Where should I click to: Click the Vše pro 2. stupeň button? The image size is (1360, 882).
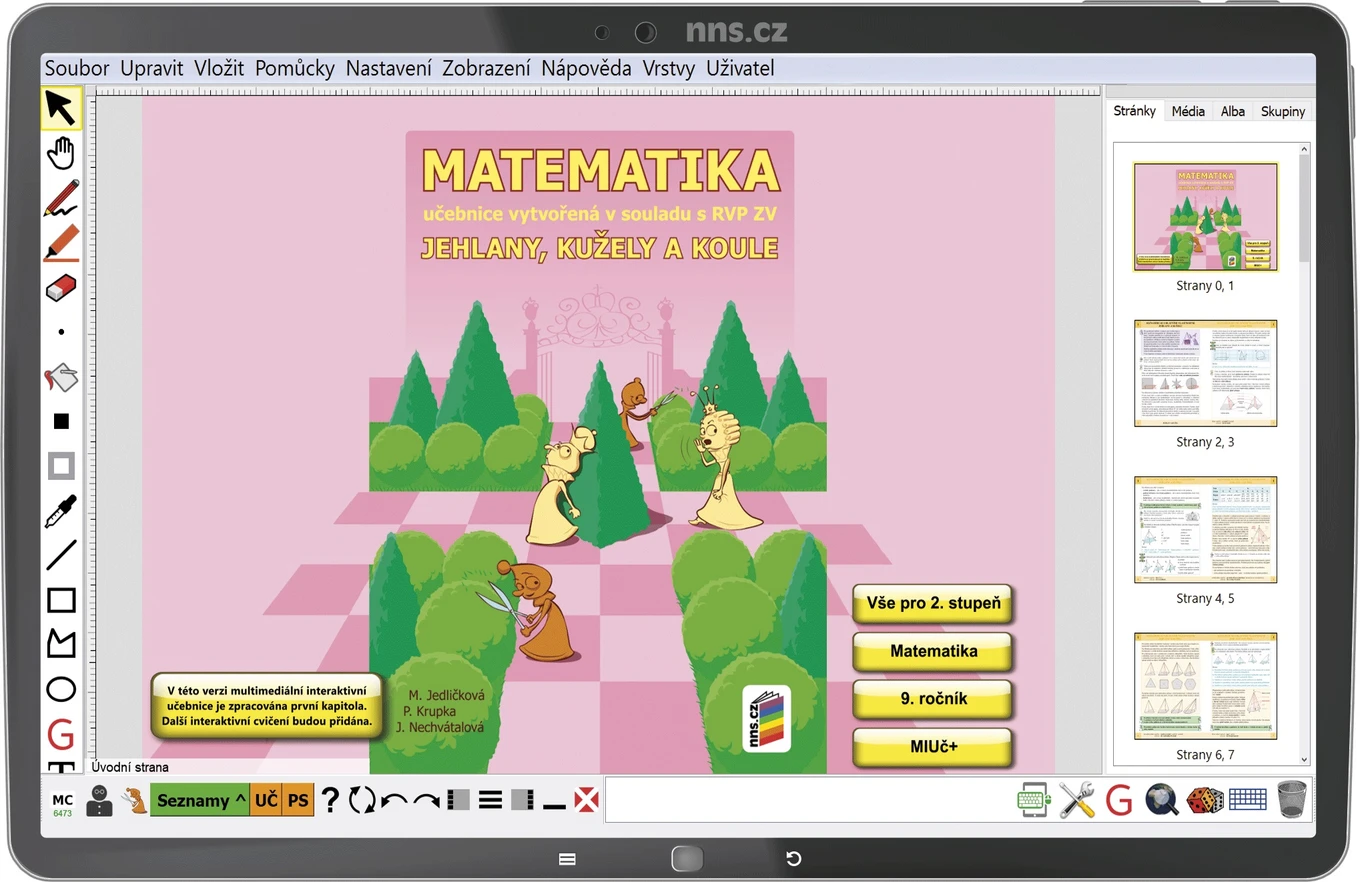tap(933, 603)
